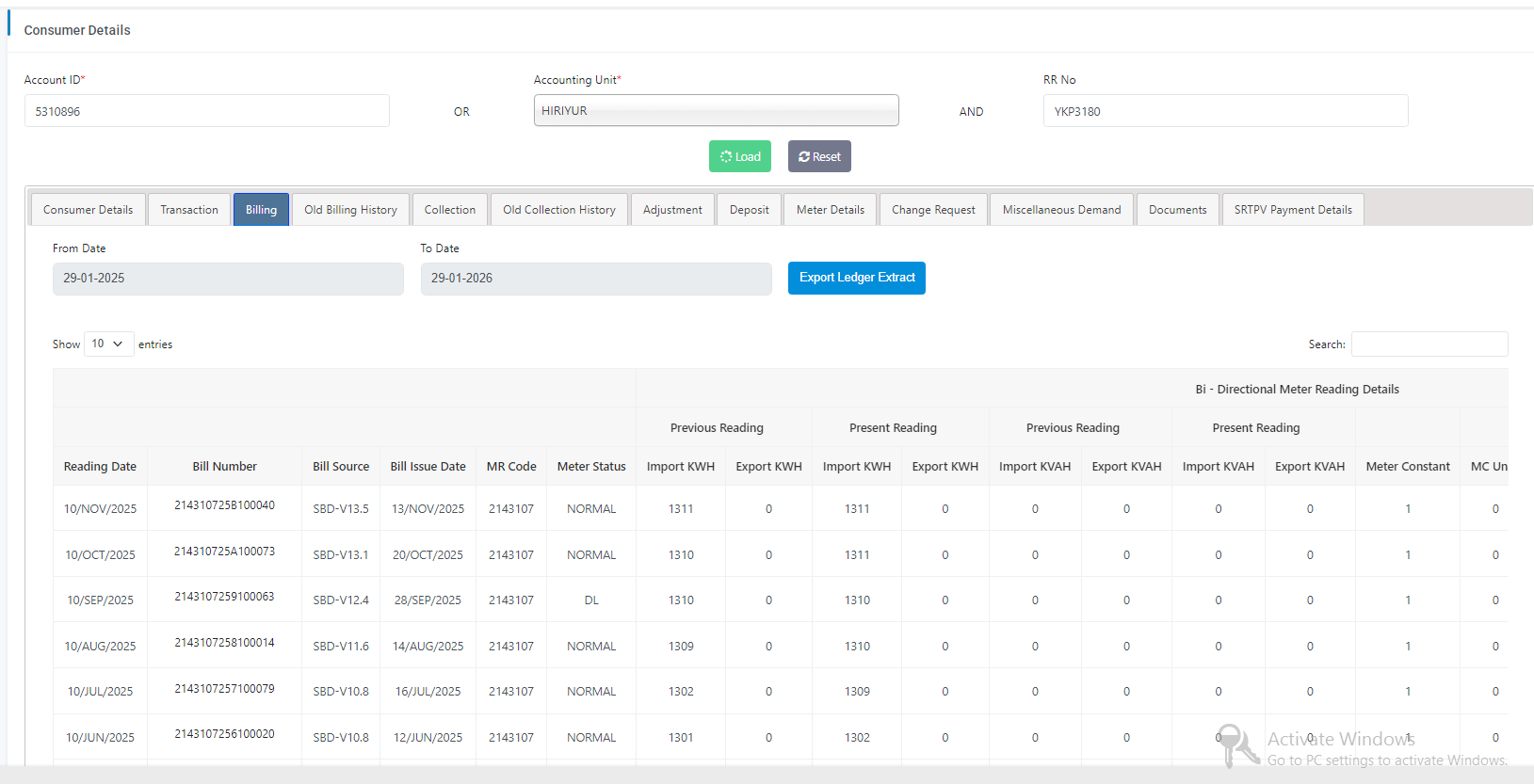Click the Account ID input field
Screen dimensions: 1534x784
(x=206, y=111)
